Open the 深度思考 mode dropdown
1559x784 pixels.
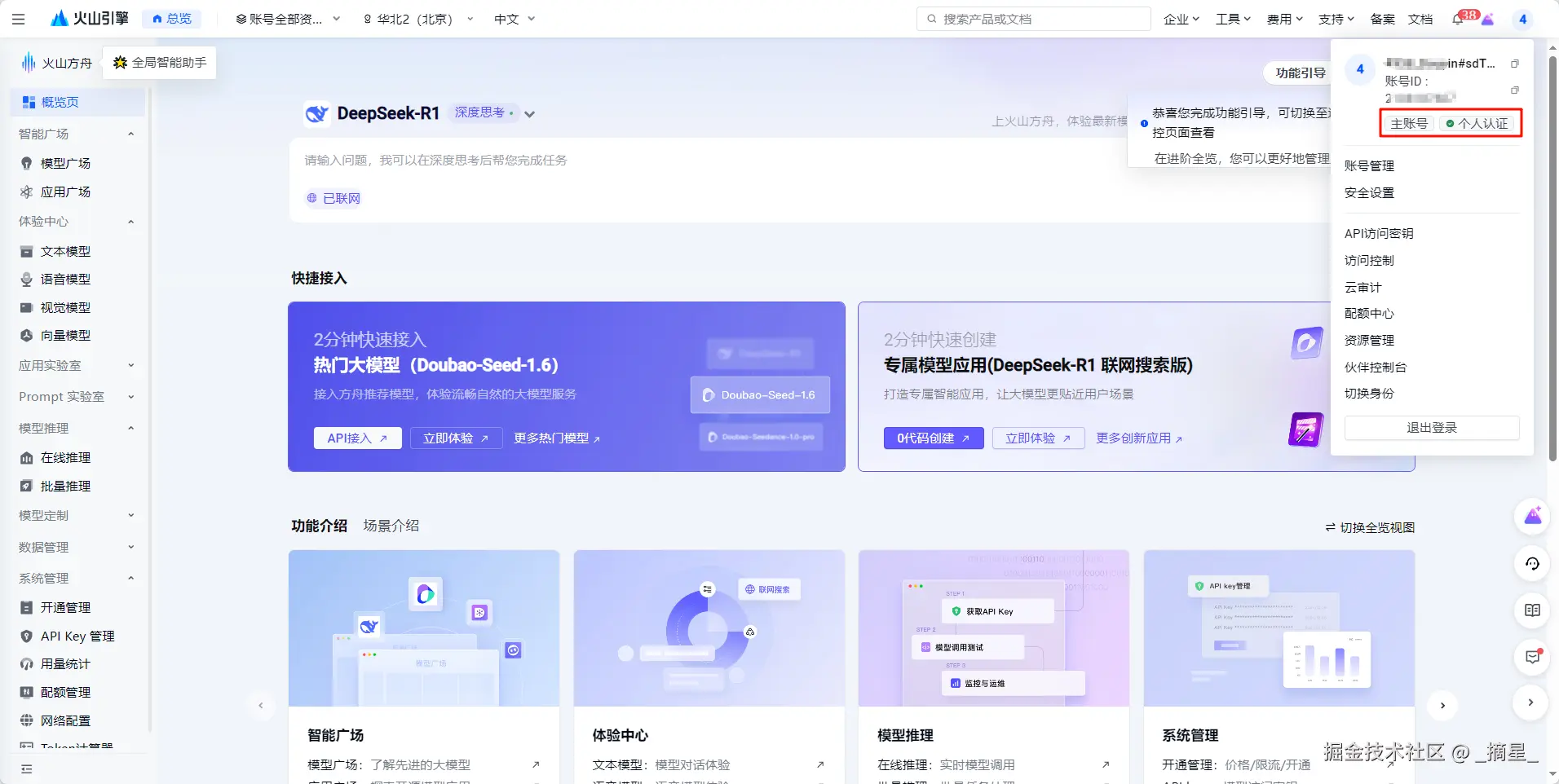point(484,112)
